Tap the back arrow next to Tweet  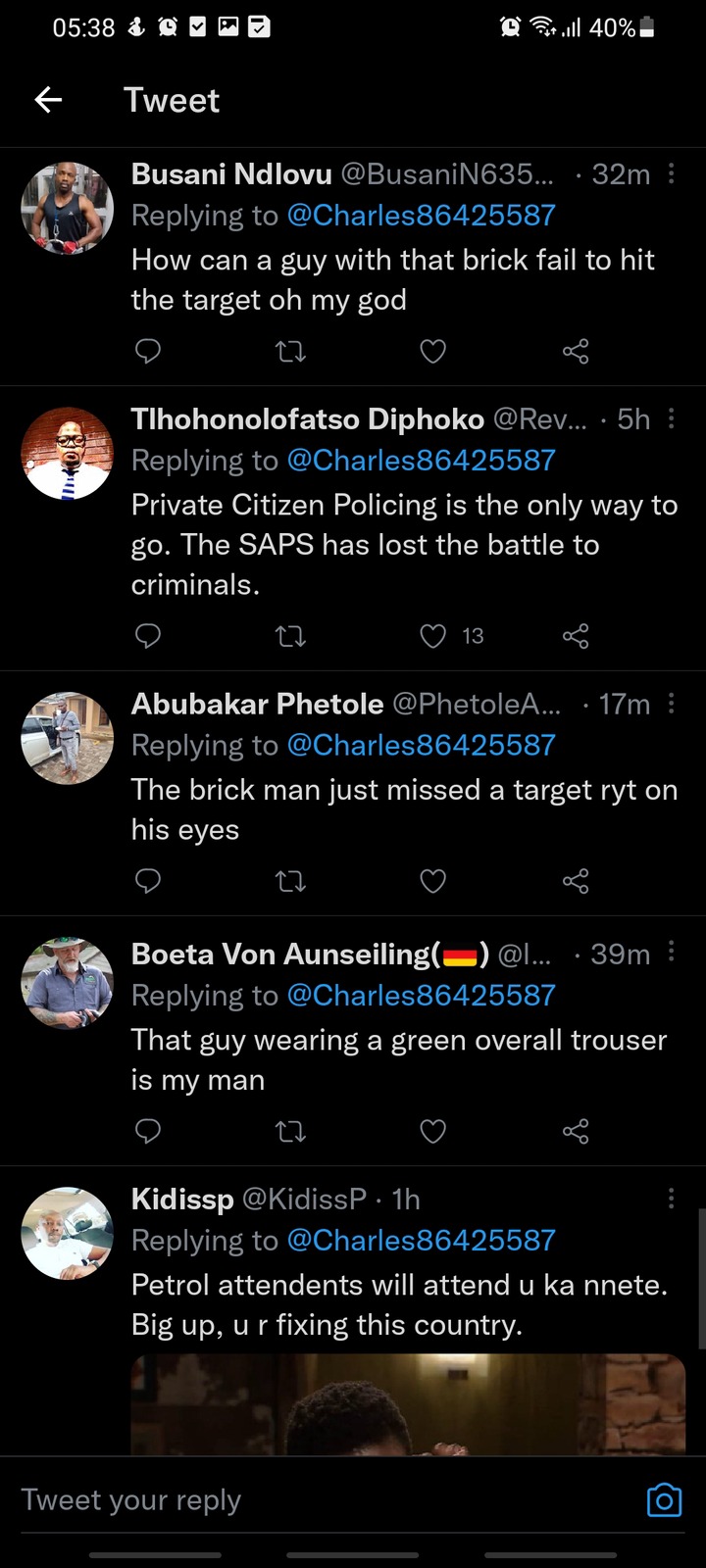48,100
